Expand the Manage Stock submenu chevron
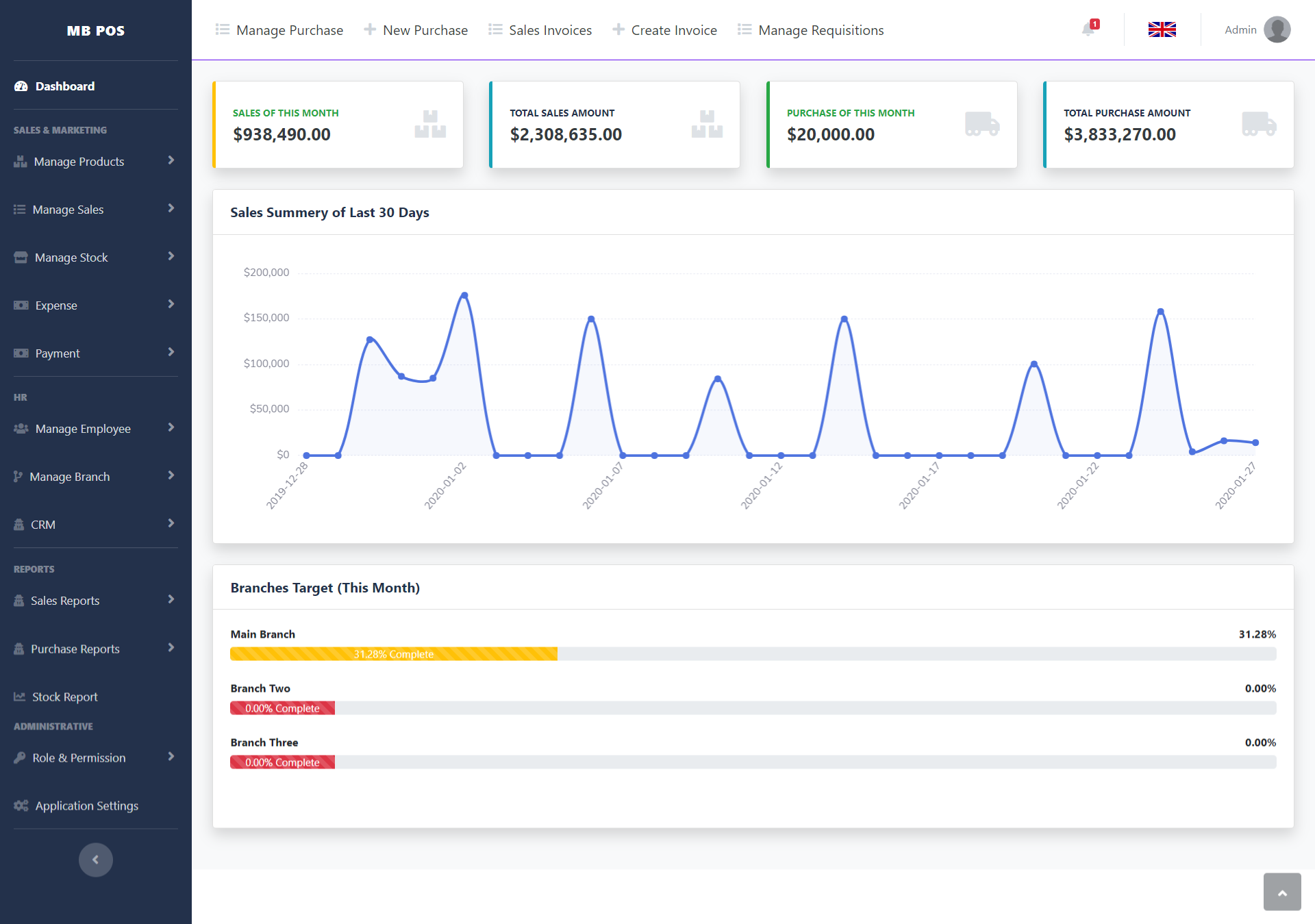 click(171, 256)
